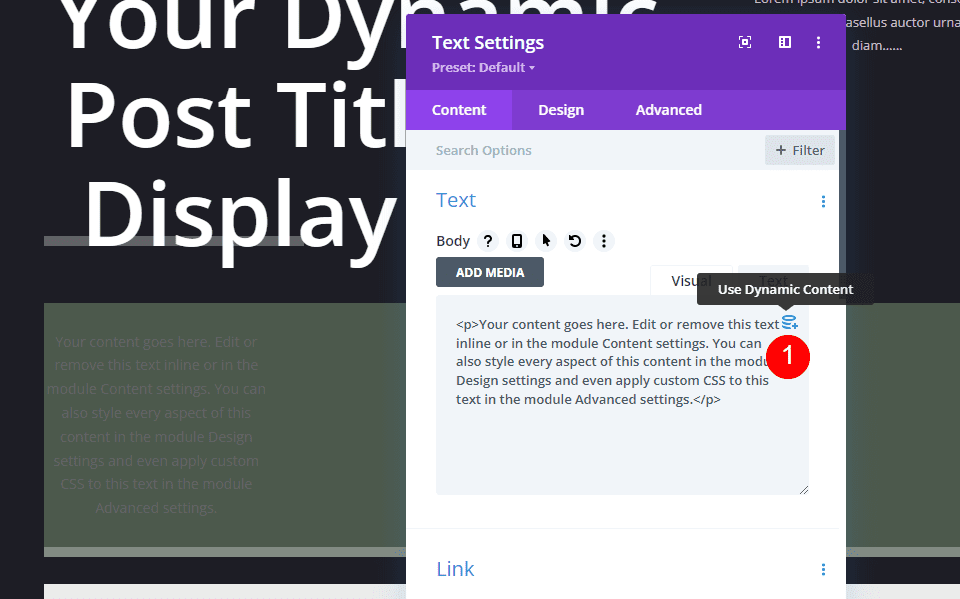Expand the Text Settings modal to fullscreen
The image size is (960, 599).
(x=745, y=42)
